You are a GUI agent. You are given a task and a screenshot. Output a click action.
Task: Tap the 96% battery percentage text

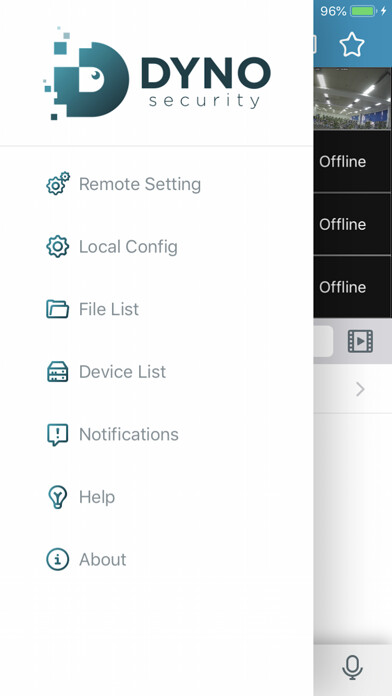[333, 11]
